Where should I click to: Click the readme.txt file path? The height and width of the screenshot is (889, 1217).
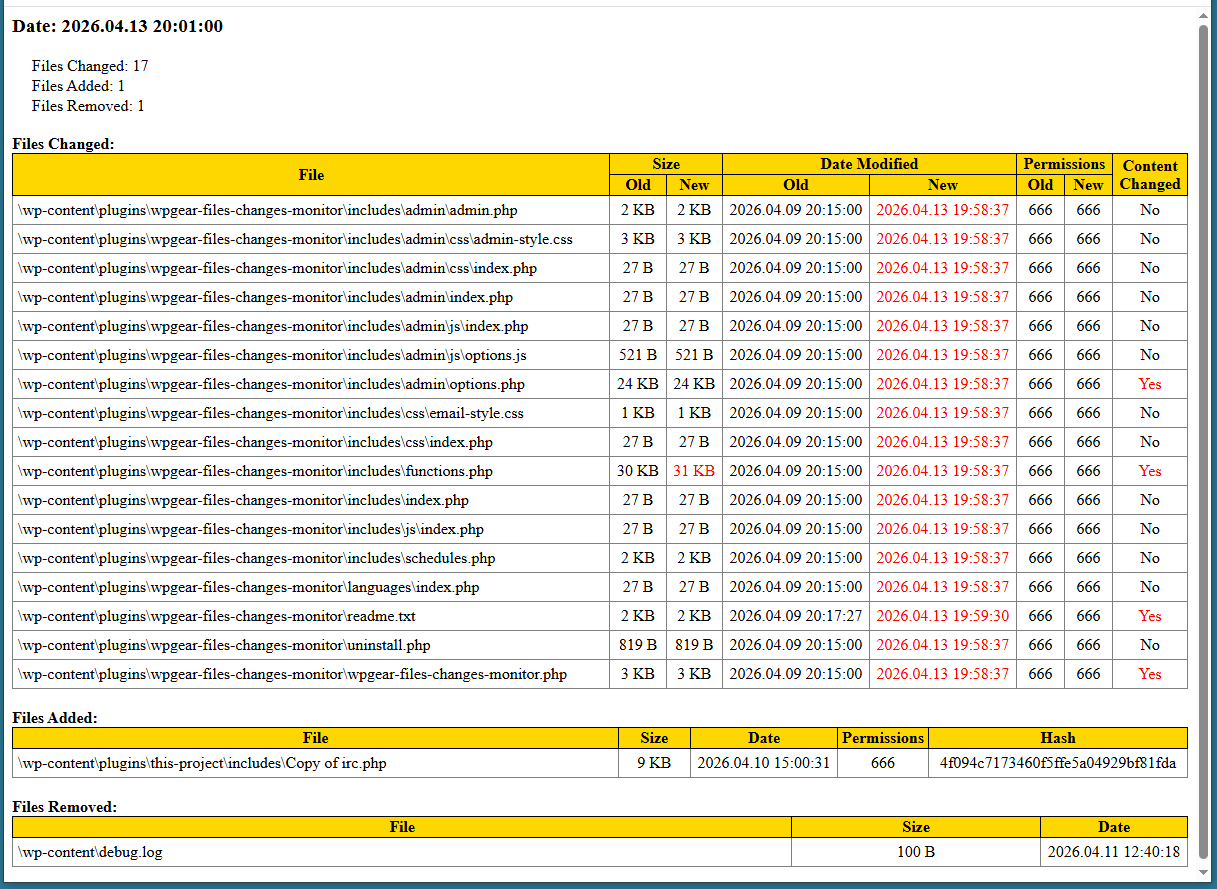[x=217, y=616]
